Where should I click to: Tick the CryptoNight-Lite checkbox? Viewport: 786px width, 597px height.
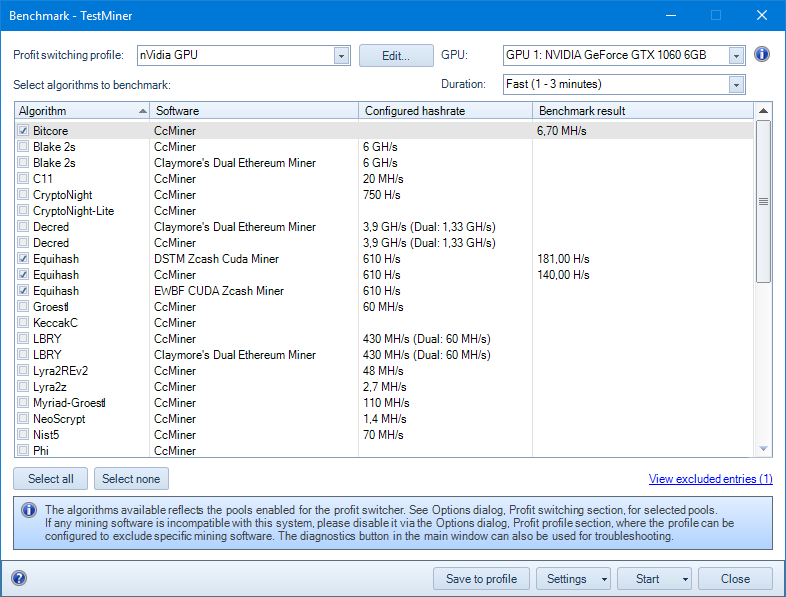pos(23,211)
